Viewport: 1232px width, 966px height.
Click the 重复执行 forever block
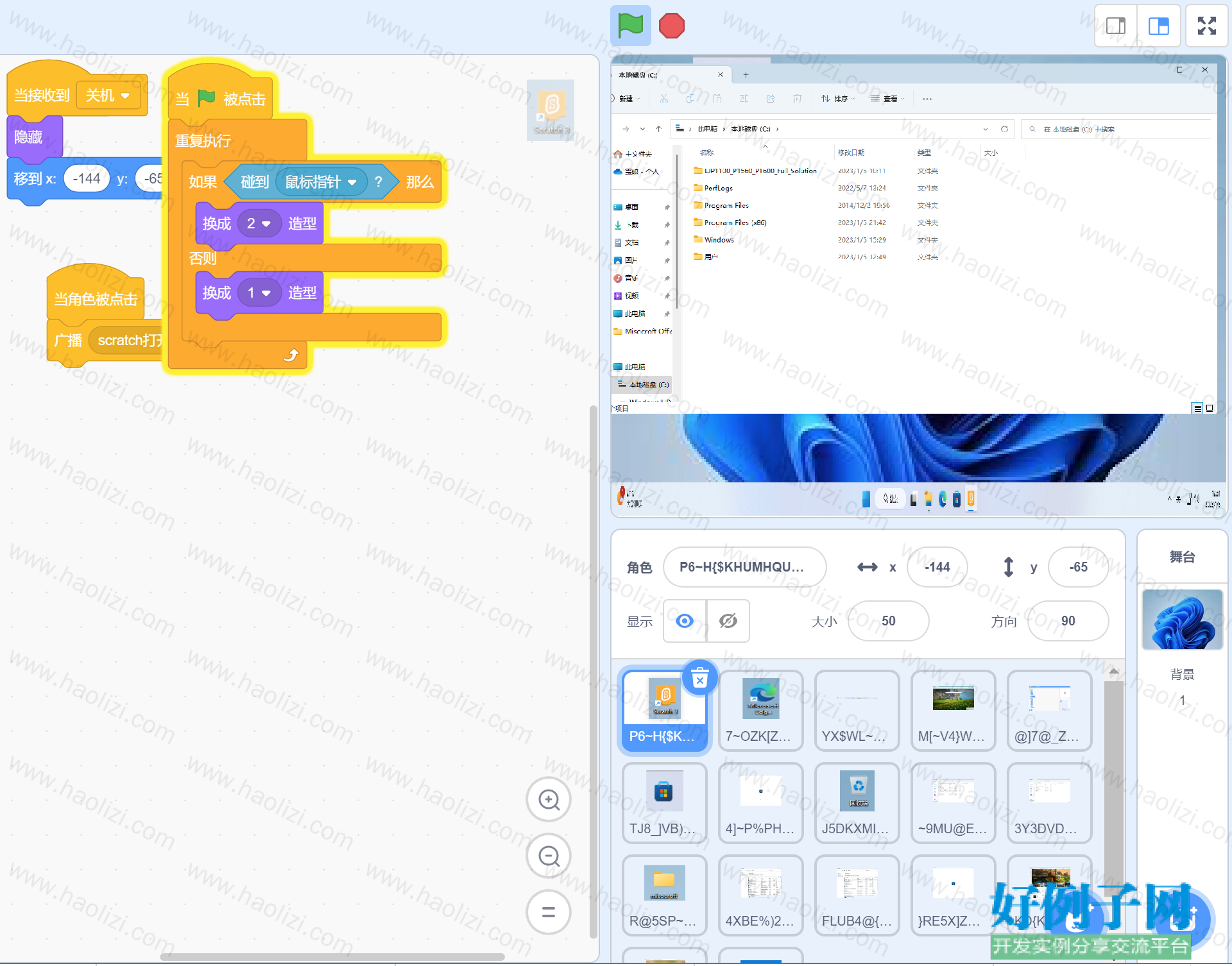pos(204,140)
